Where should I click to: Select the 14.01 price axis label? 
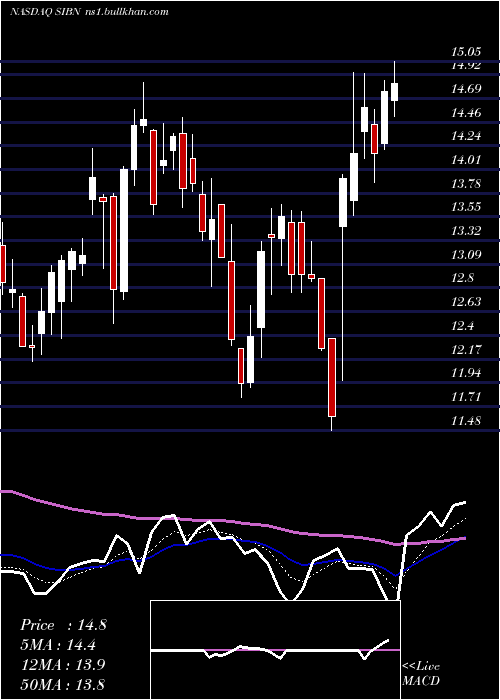[466, 160]
